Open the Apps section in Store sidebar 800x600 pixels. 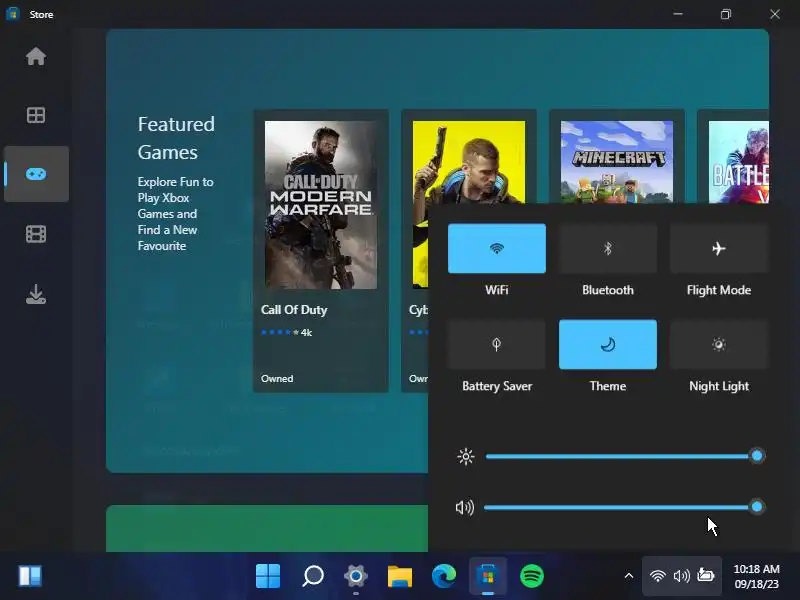[36, 115]
